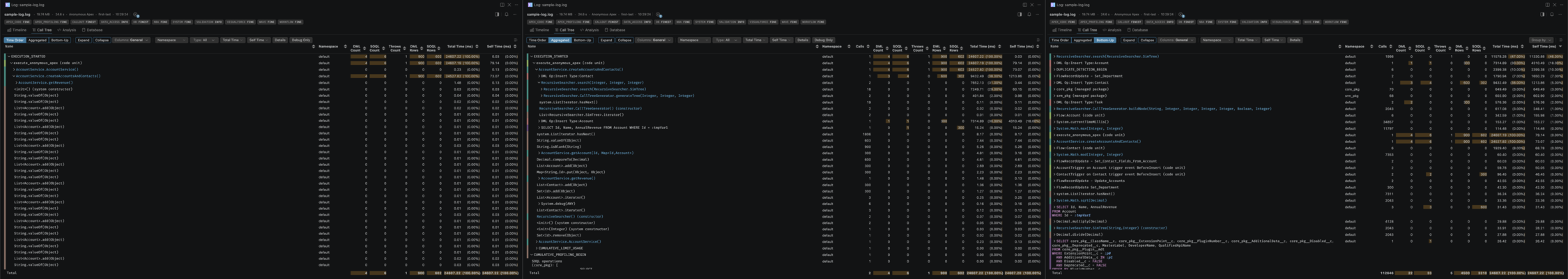Sort by Self Time (ms) arrows in middle pane
The height and width of the screenshot is (279, 1568).
pos(1038,47)
